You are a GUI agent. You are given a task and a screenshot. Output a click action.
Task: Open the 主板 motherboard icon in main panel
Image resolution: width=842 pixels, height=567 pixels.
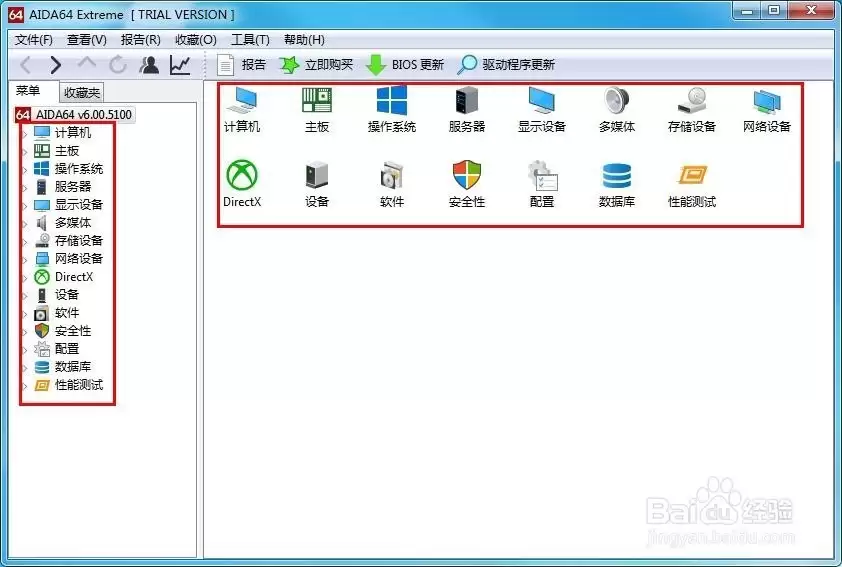[x=317, y=110]
